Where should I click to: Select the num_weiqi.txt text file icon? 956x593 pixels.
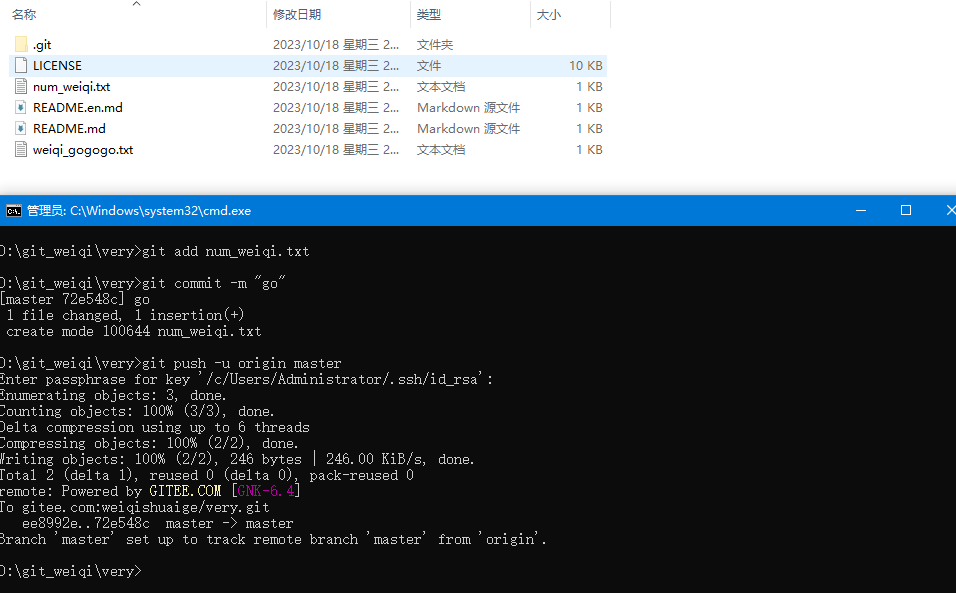point(21,87)
